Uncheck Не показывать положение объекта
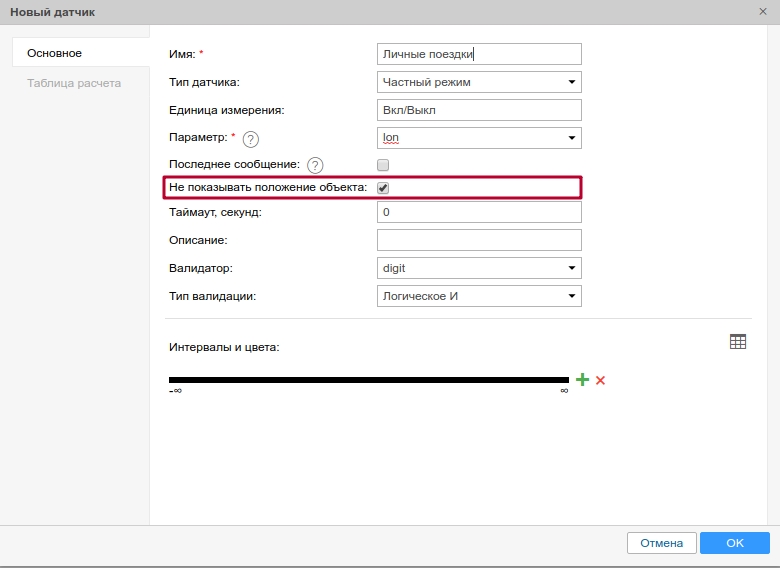 (383, 188)
